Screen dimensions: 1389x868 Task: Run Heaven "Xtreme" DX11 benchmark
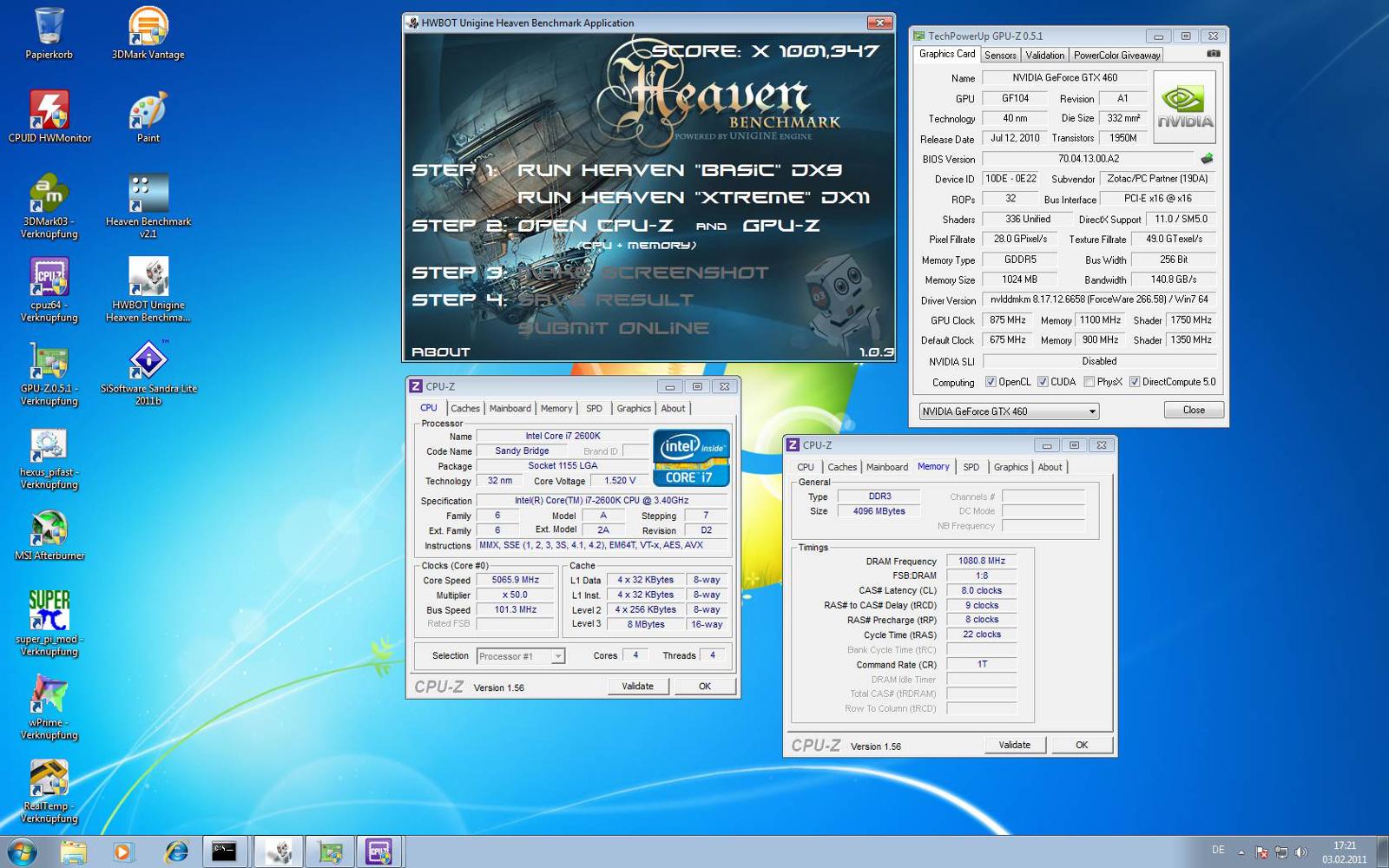coord(694,198)
